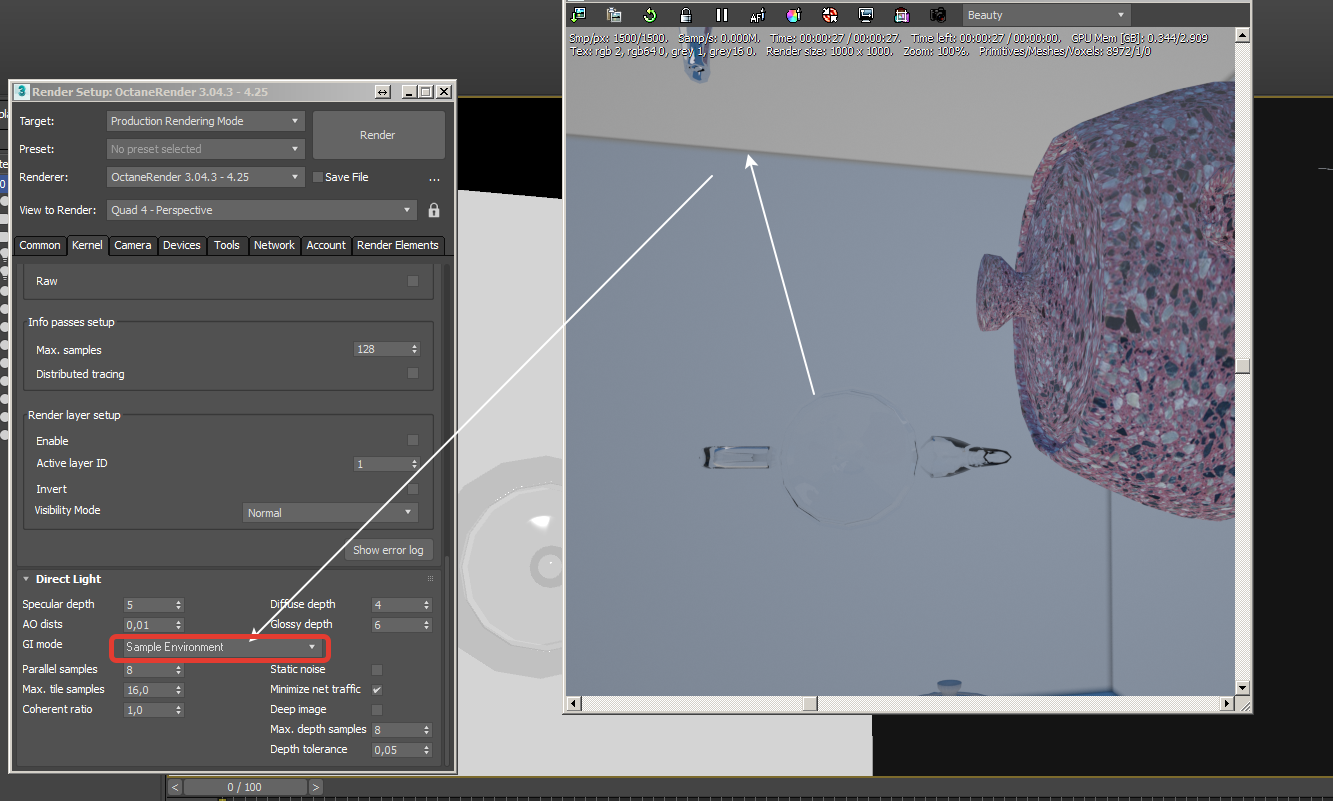The height and width of the screenshot is (801, 1333).
Task: Click the camera snapshot icon in viewport toolbar
Action: 937,15
